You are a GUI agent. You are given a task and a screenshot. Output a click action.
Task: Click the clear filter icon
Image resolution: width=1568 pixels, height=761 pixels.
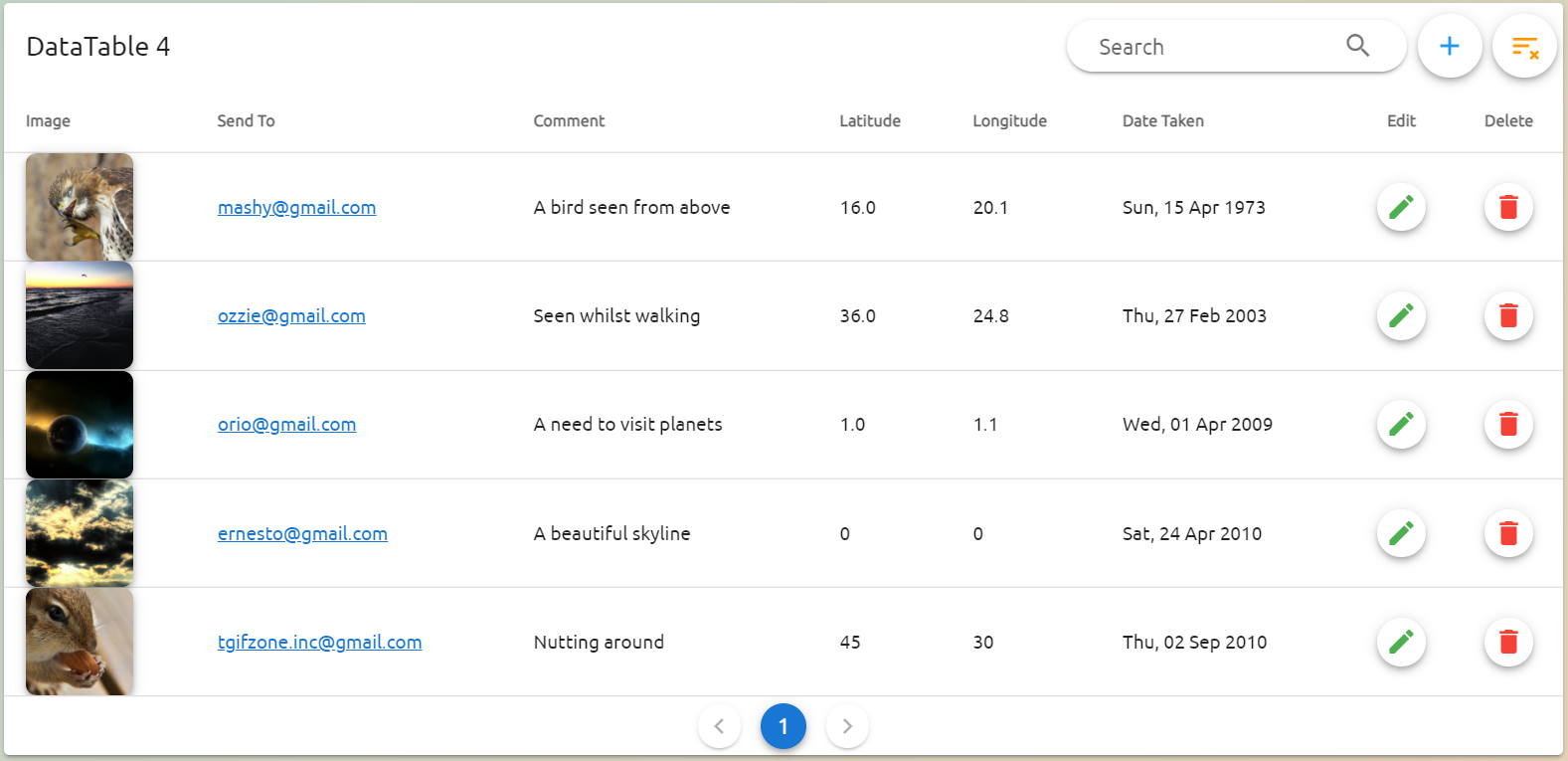[x=1524, y=46]
